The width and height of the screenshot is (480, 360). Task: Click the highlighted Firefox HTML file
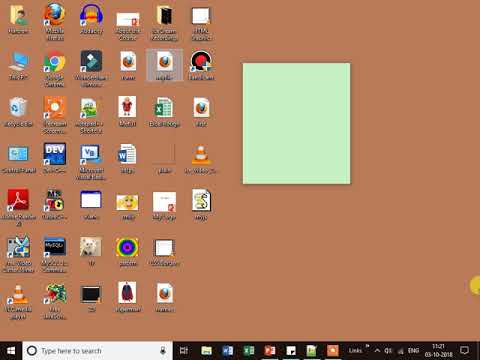(165, 65)
